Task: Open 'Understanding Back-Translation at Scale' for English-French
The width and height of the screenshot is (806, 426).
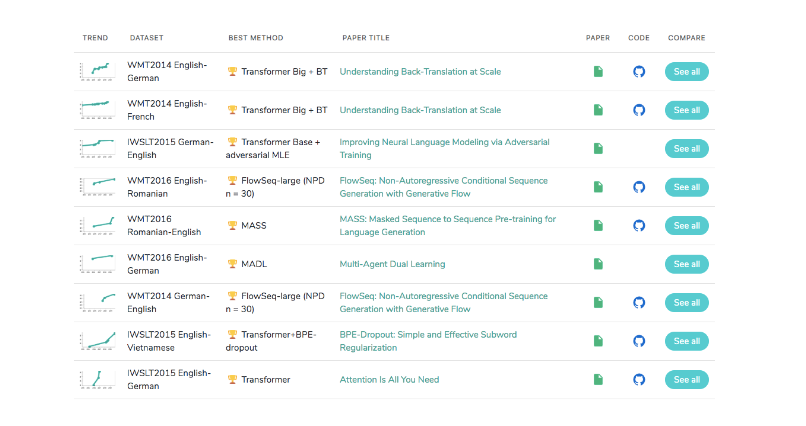Action: (420, 110)
